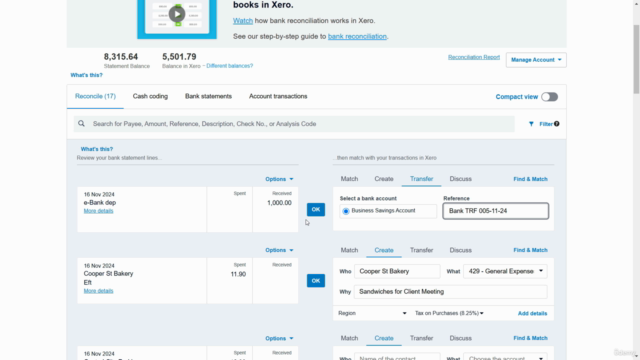Screen dimensions: 640x360
Task: Click the page vertical scrollbar
Action: [x=636, y=59]
